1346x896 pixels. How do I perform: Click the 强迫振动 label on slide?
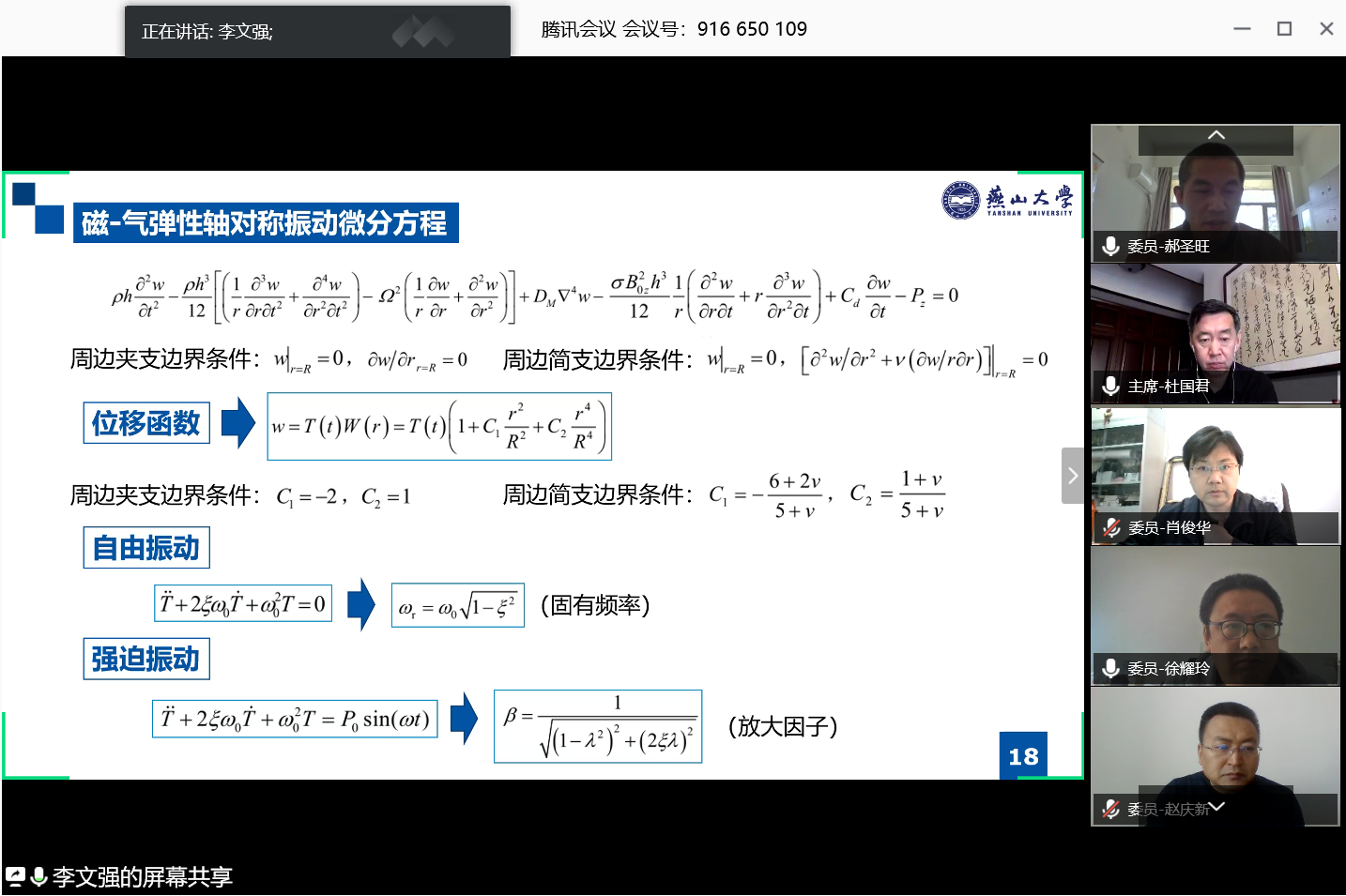tap(146, 660)
